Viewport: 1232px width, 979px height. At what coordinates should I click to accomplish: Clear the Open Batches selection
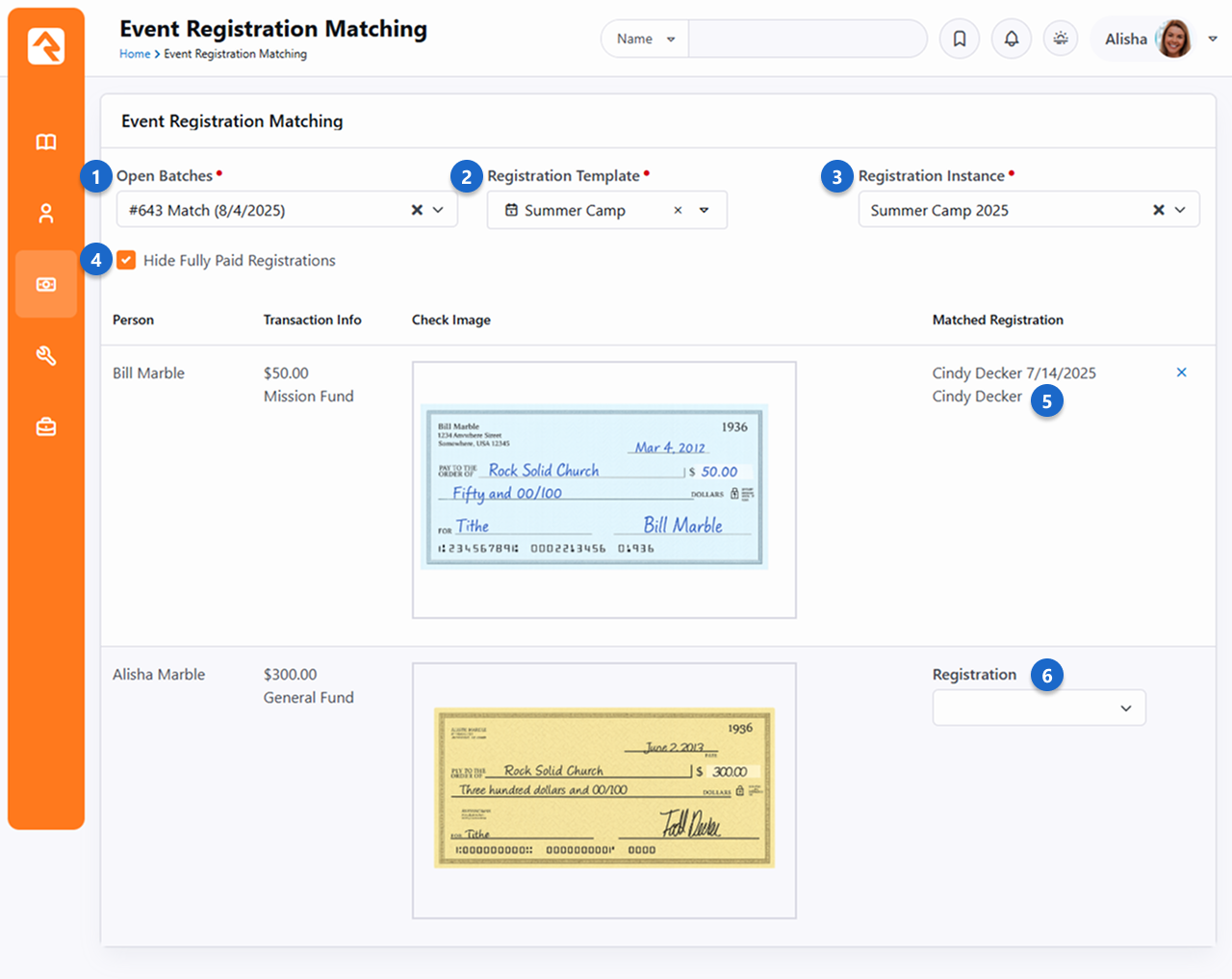coord(417,210)
